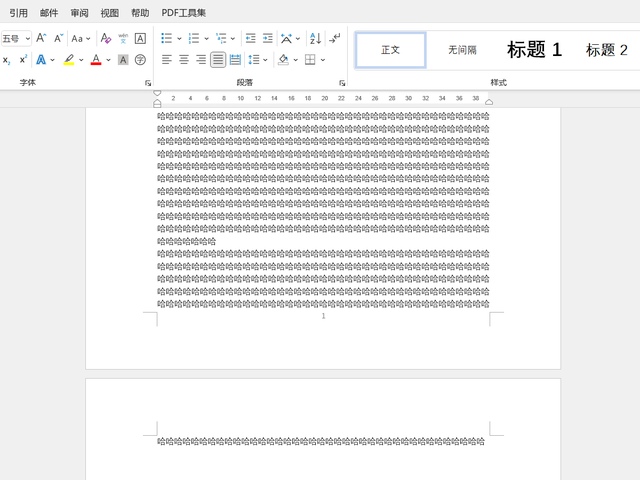Decrease paragraph indent
This screenshot has height=480, width=640.
pyautogui.click(x=250, y=38)
